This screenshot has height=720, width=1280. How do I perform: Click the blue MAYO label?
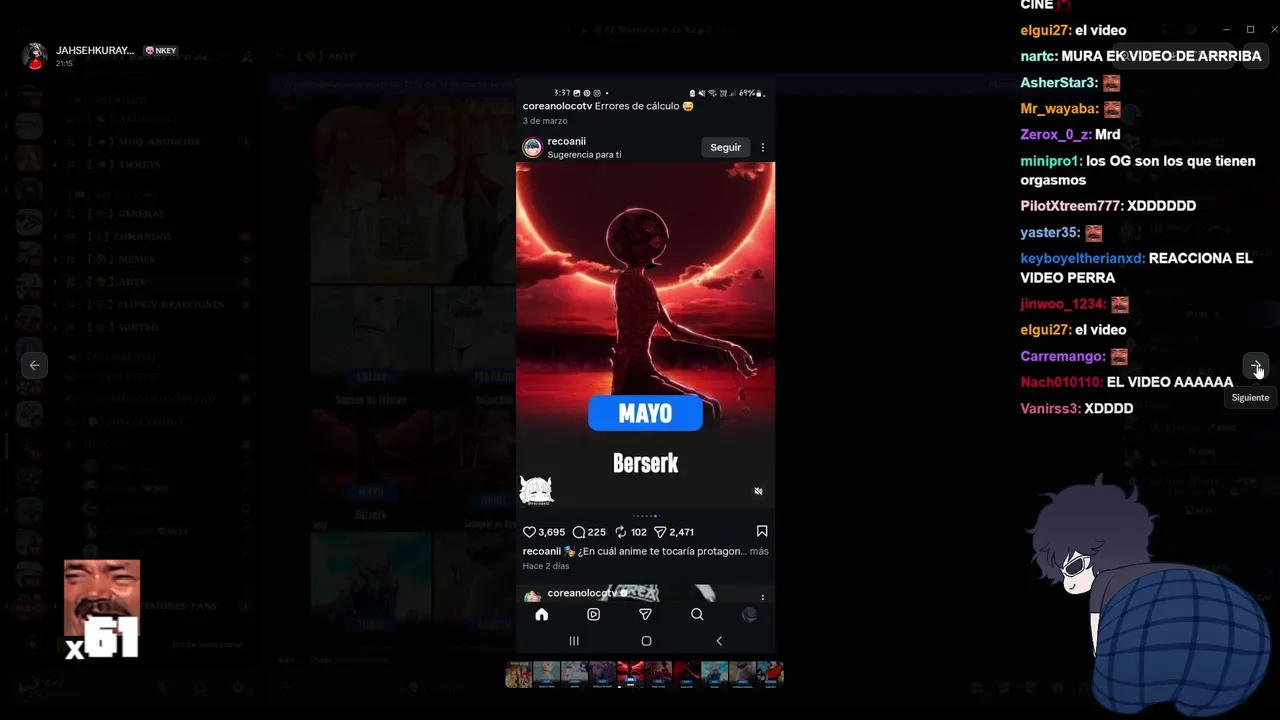click(x=645, y=413)
